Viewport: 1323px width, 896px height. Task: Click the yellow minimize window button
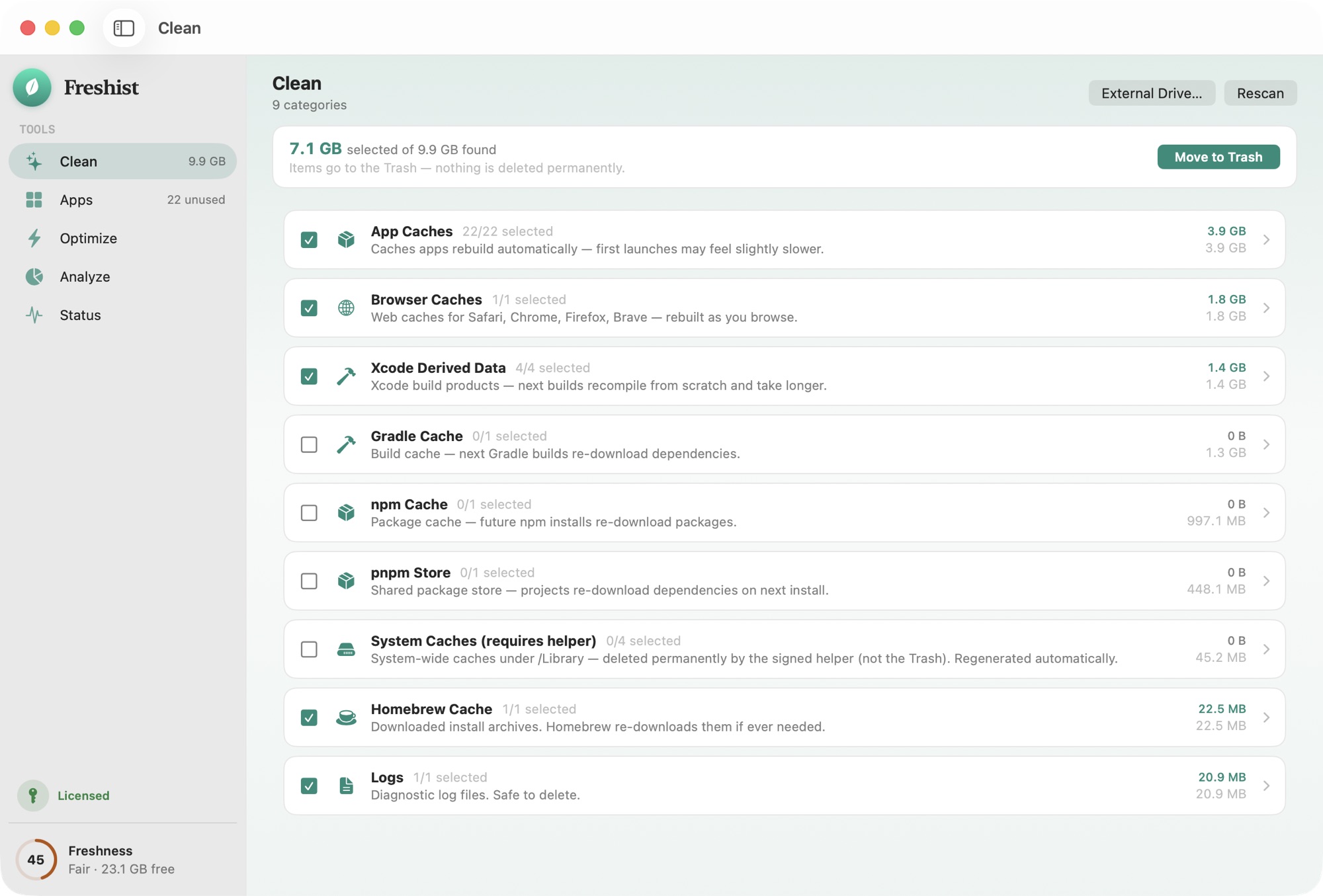52,28
